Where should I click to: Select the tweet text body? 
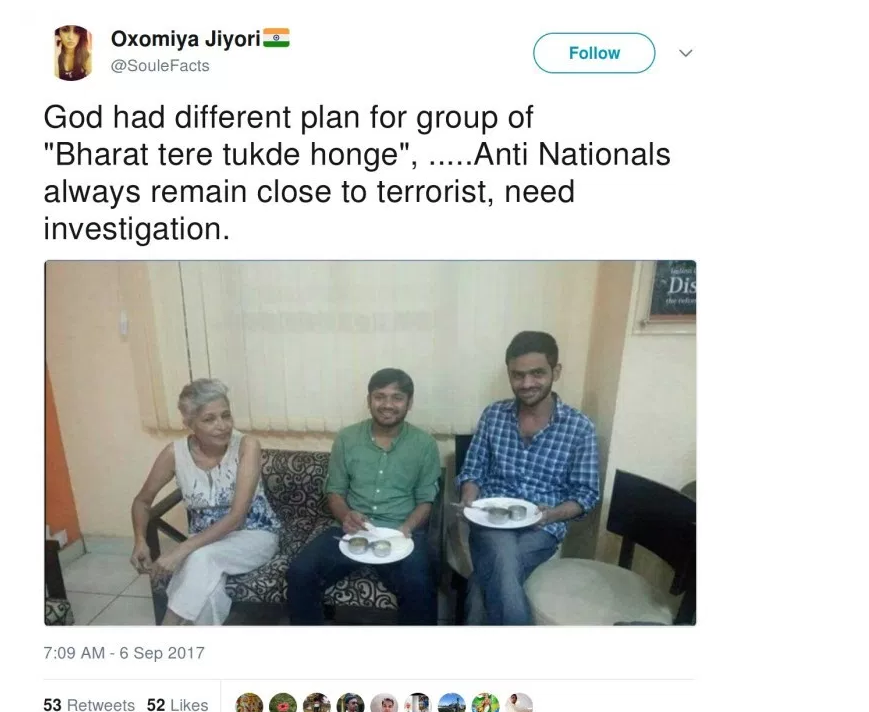point(355,172)
